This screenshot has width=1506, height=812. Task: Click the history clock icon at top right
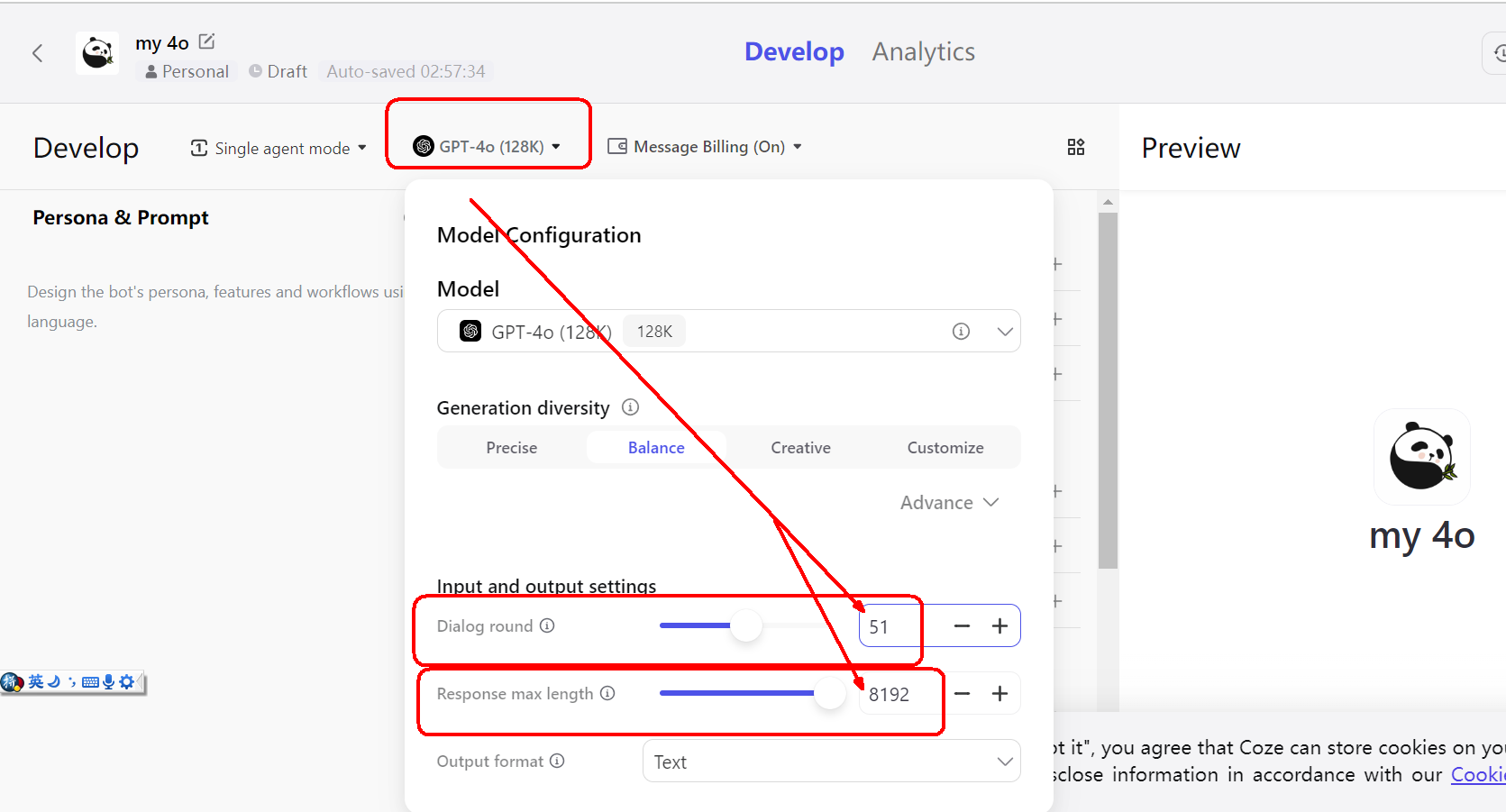click(1498, 54)
